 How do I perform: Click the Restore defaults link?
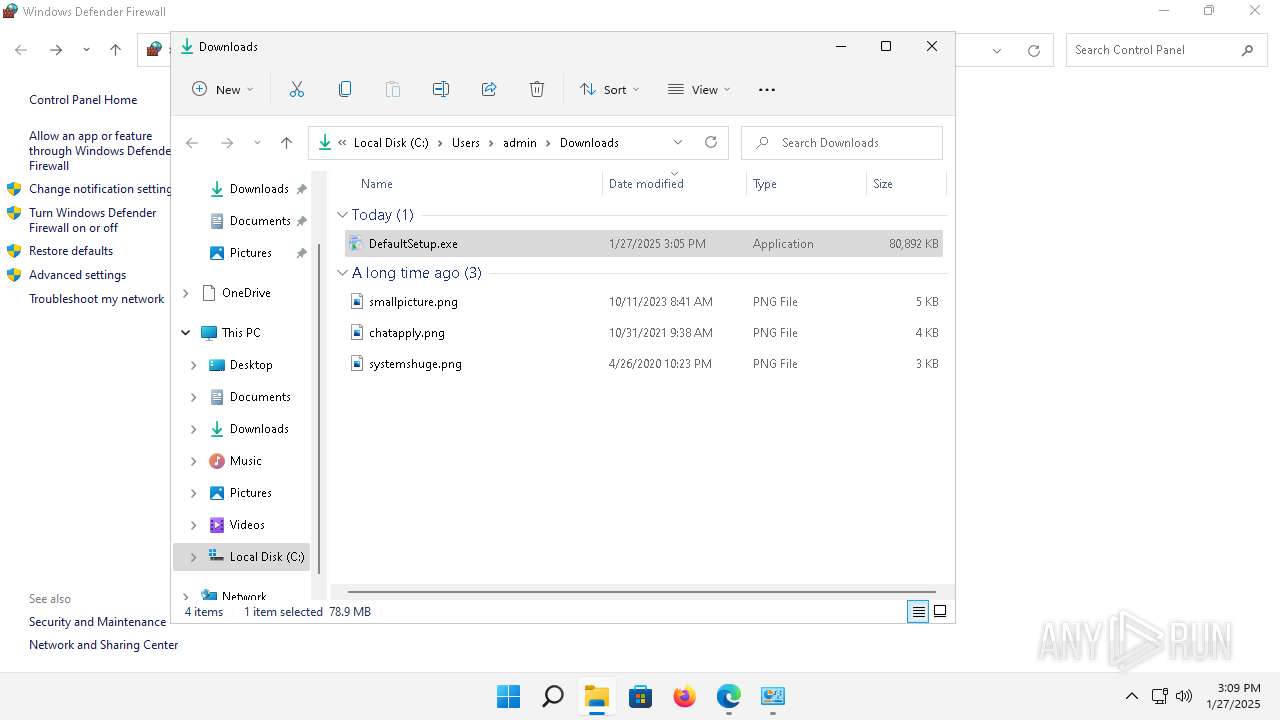[x=71, y=251]
